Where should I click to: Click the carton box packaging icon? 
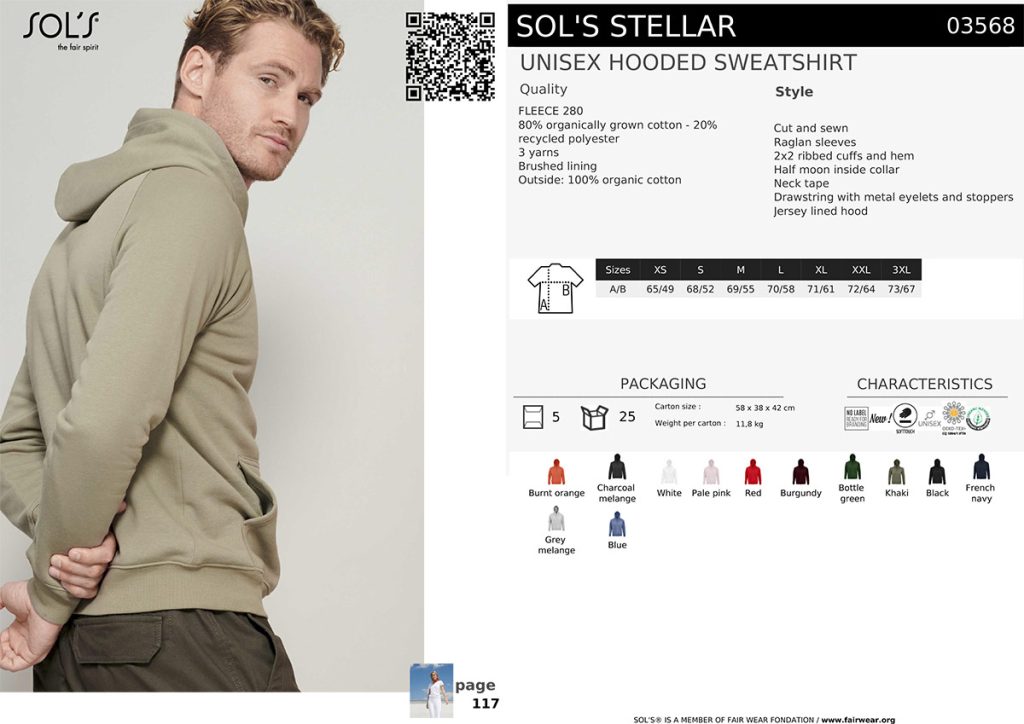coord(594,417)
